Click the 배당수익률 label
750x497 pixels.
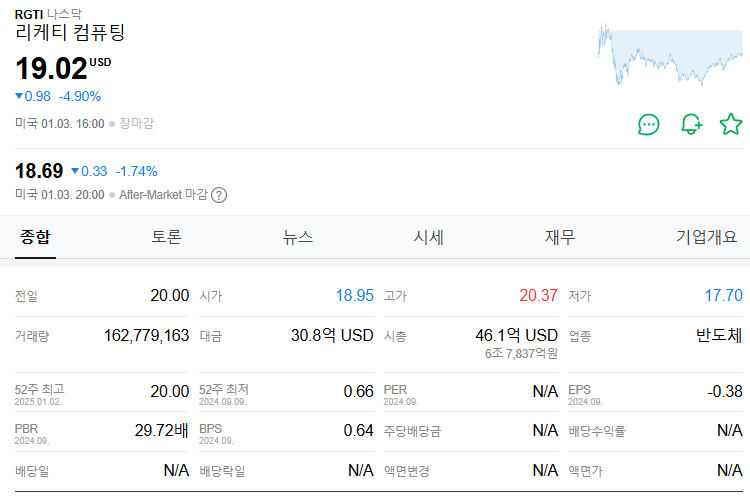(596, 431)
